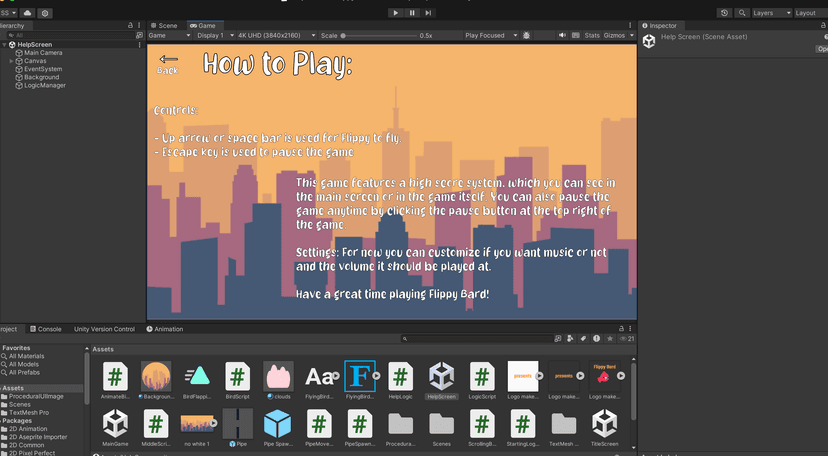Select the LogicManager object in Hierarchy
Image resolution: width=828 pixels, height=456 pixels.
click(45, 85)
